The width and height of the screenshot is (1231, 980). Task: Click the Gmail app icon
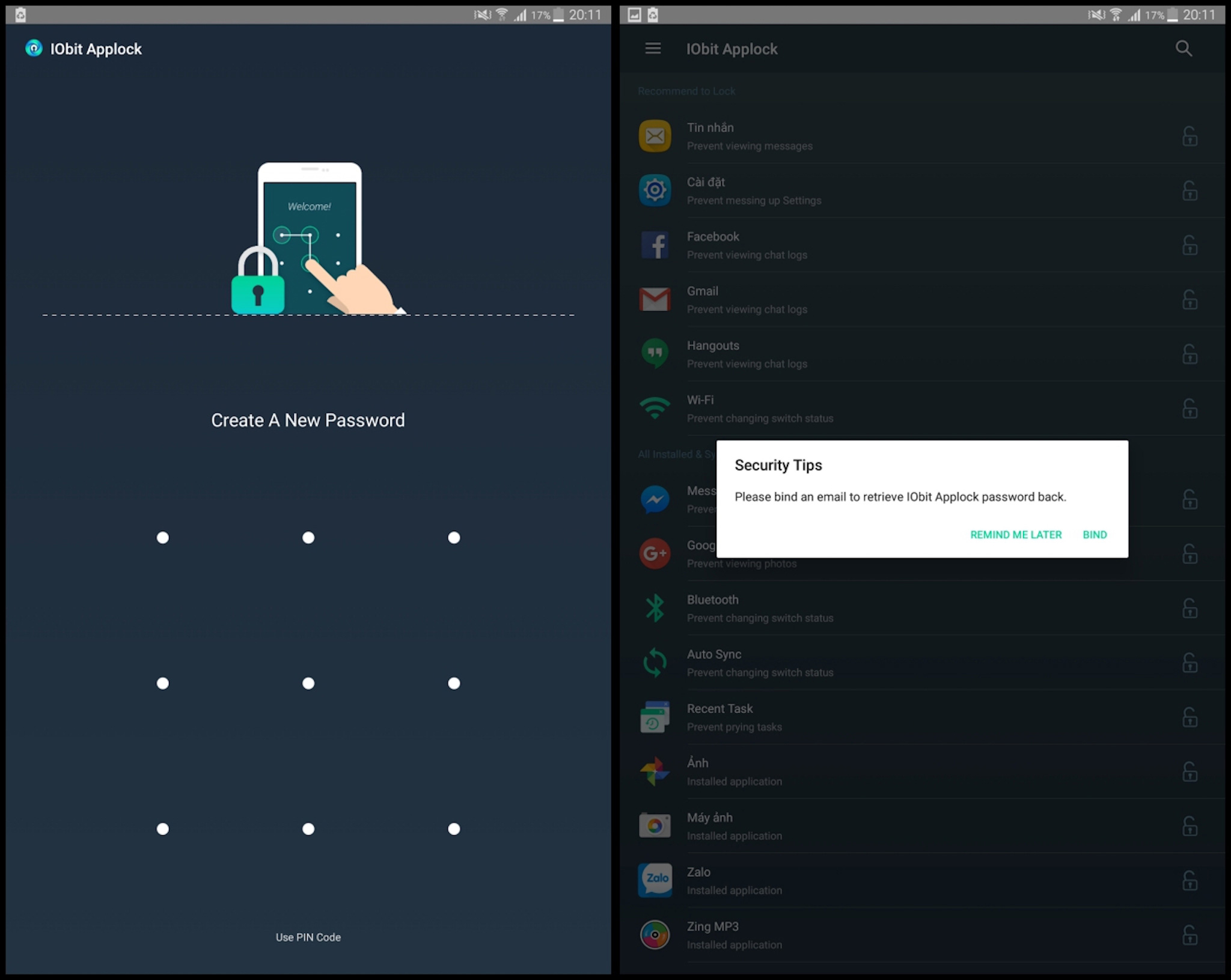(x=655, y=299)
